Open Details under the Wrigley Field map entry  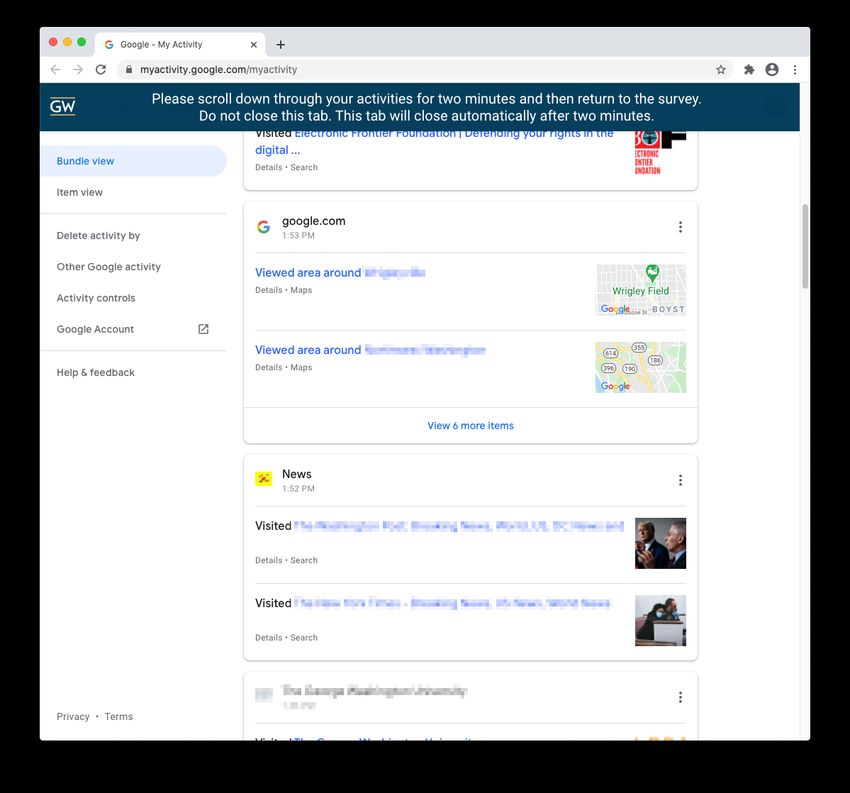[269, 290]
